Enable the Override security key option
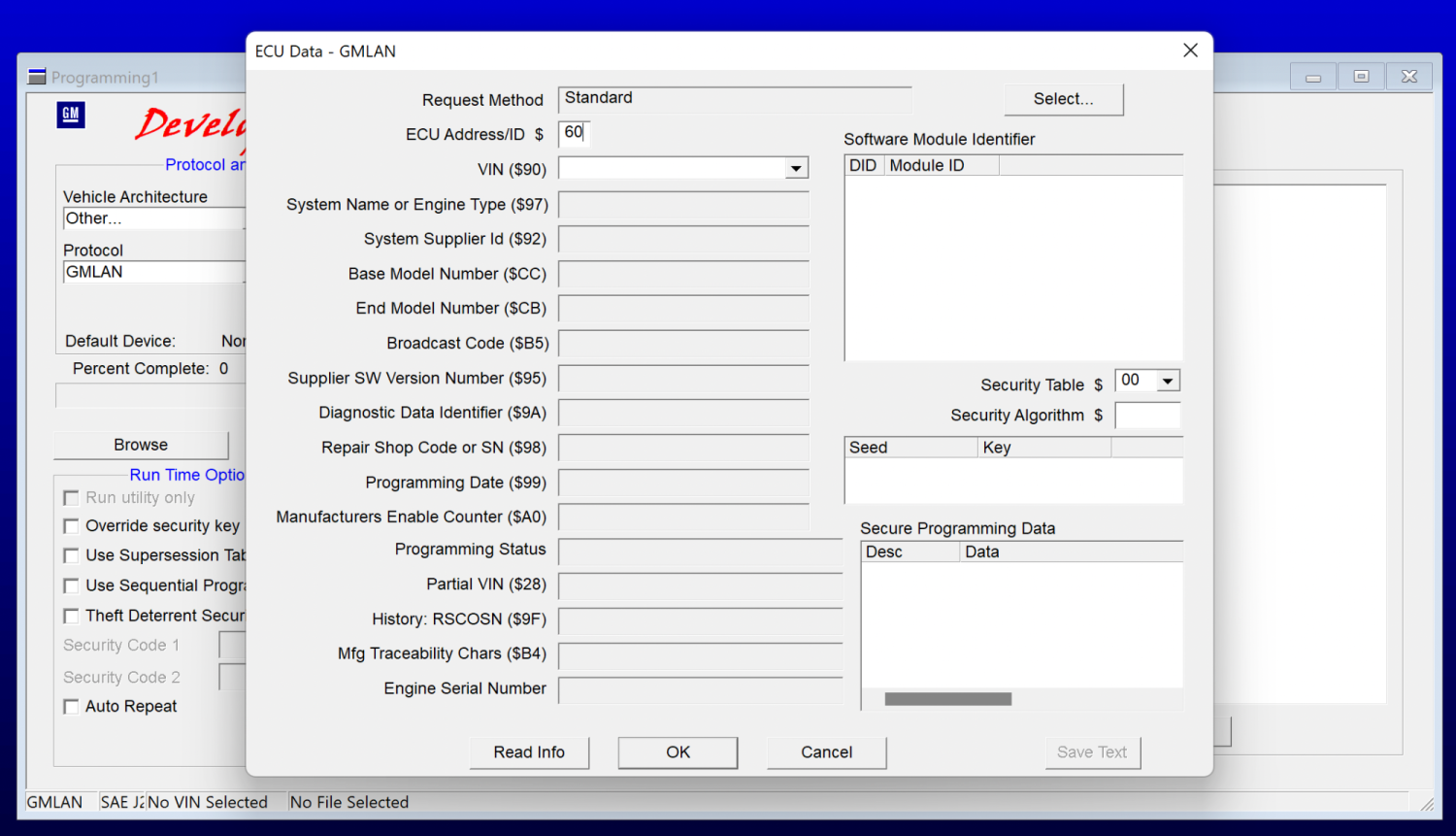 [71, 525]
